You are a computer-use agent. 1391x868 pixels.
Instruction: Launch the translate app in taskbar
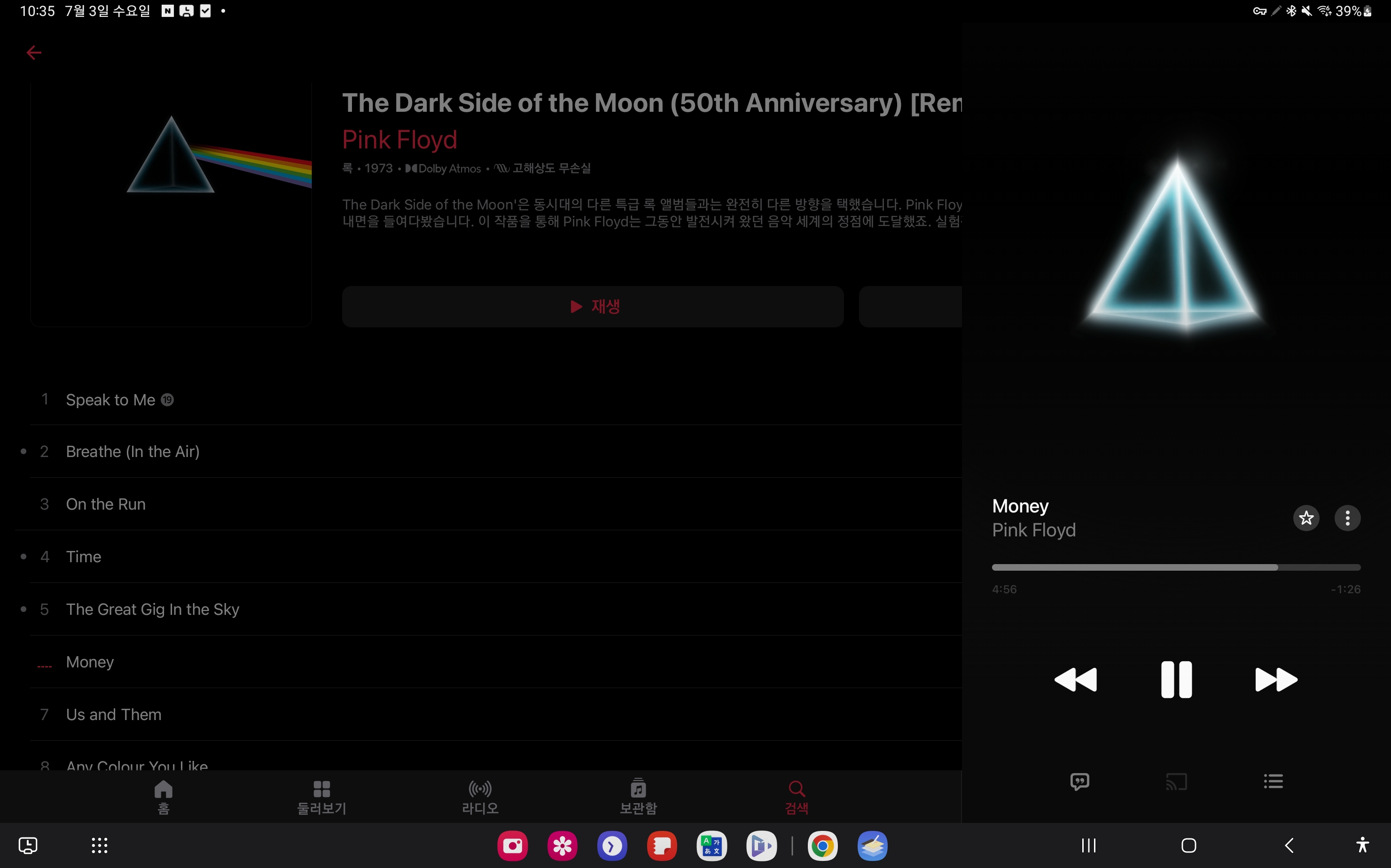[x=711, y=845]
